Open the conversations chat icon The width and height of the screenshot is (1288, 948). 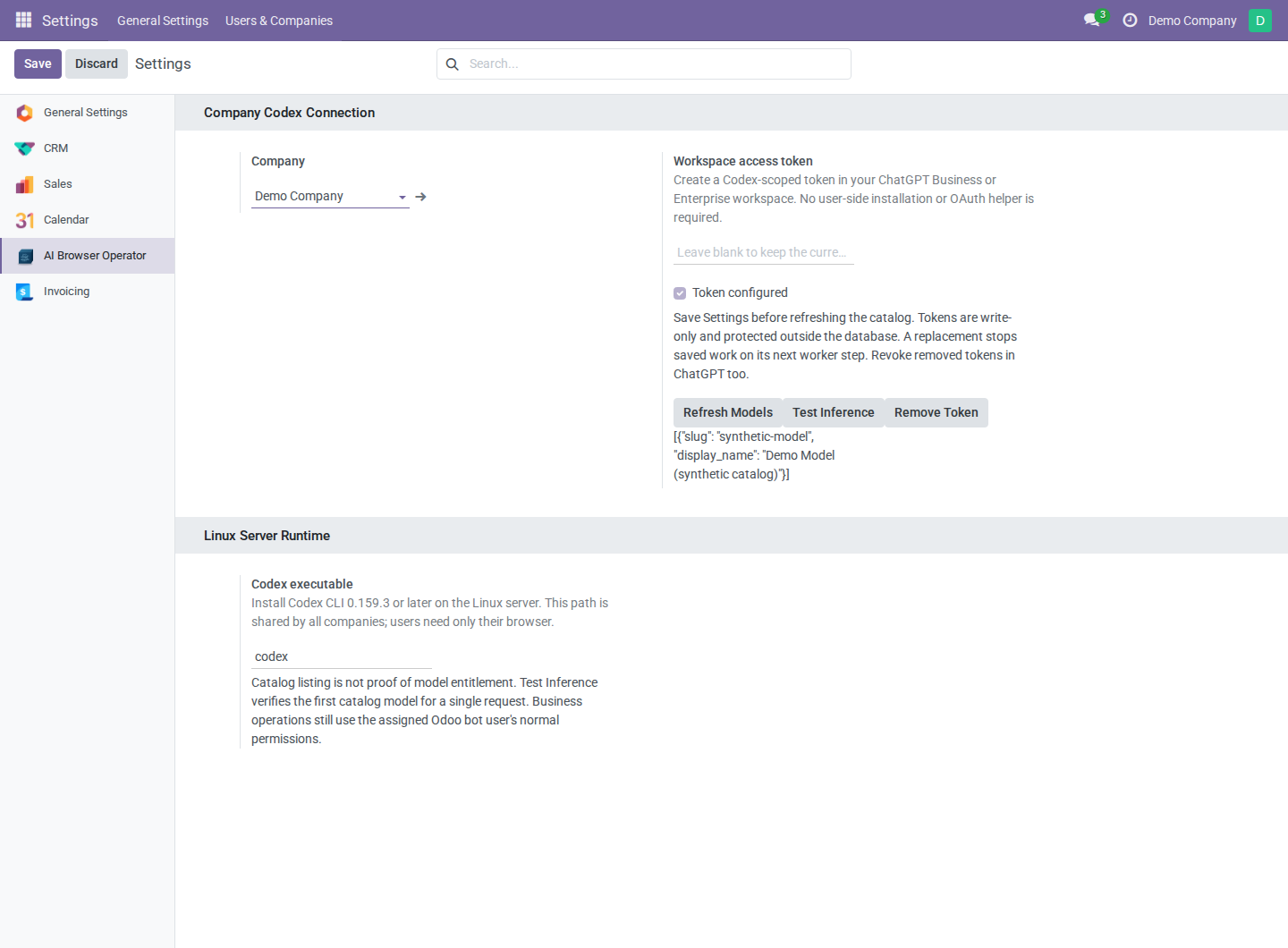click(x=1091, y=20)
